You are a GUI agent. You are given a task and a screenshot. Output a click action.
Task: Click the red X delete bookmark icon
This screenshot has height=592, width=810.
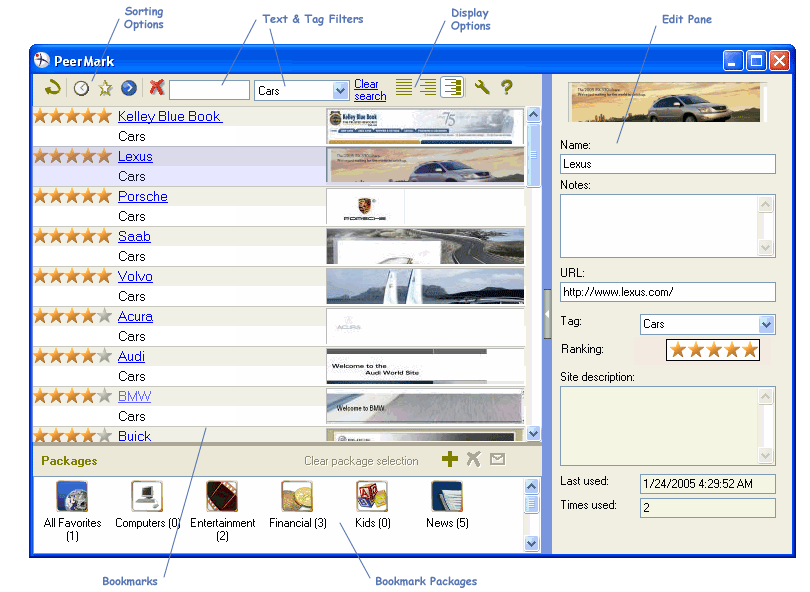(x=157, y=87)
